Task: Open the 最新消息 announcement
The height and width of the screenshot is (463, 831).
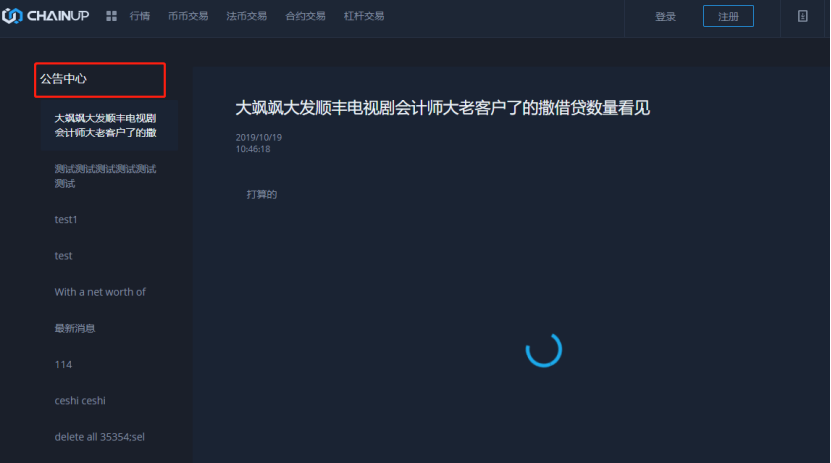Action: (75, 328)
